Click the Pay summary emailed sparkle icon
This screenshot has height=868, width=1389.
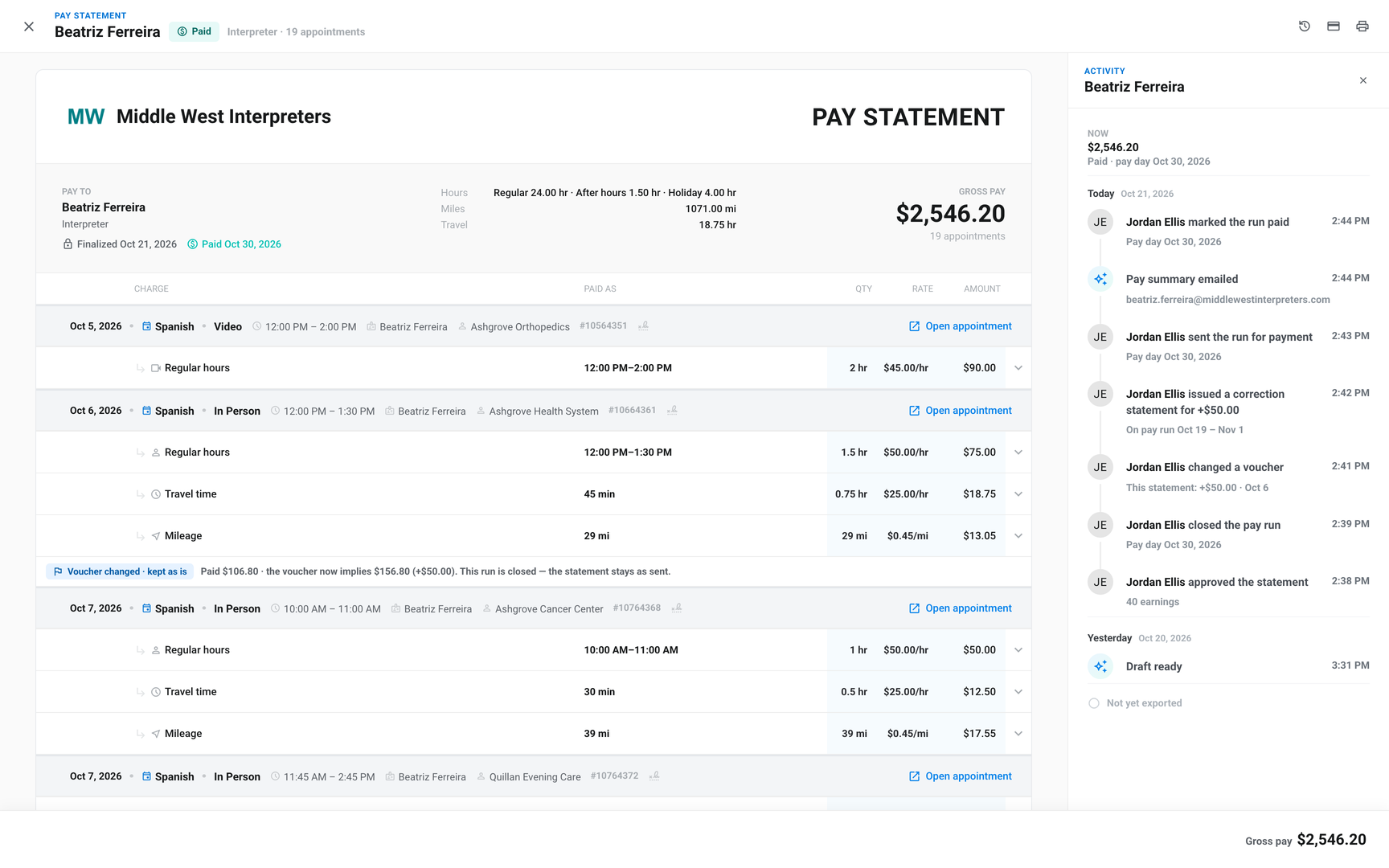[x=1100, y=279]
